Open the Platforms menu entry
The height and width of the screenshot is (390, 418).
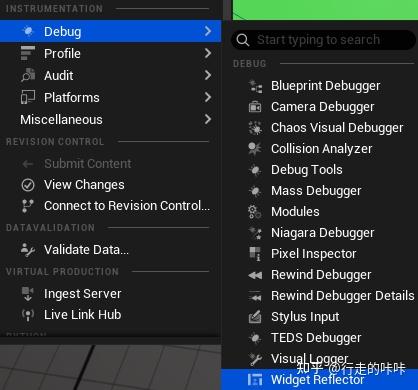pyautogui.click(x=110, y=97)
